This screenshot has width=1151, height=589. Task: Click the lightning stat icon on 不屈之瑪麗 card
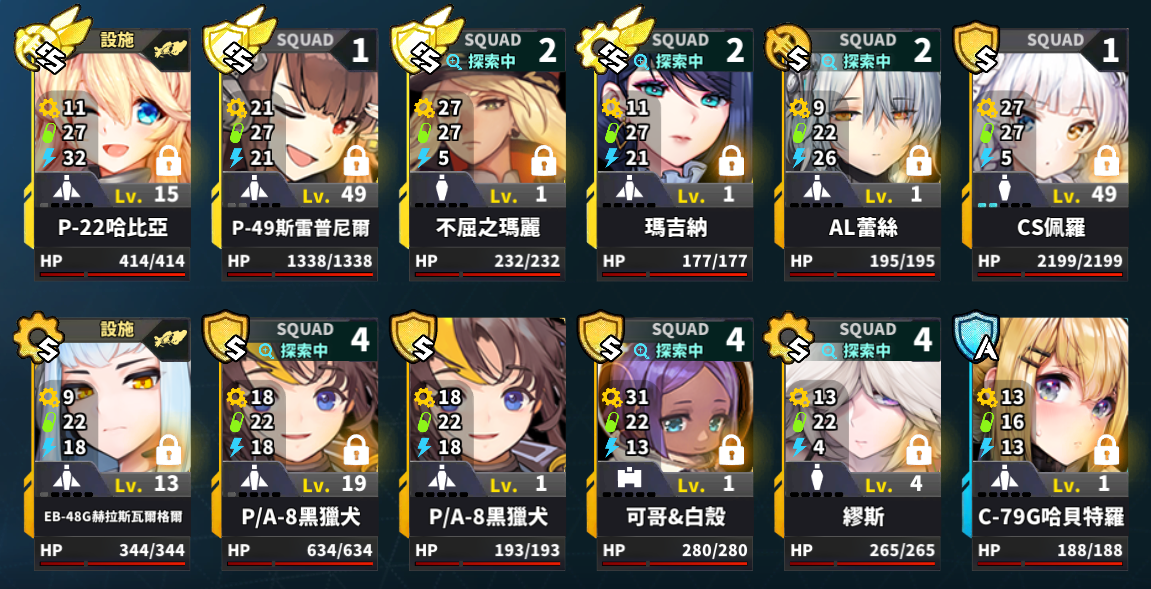point(423,158)
